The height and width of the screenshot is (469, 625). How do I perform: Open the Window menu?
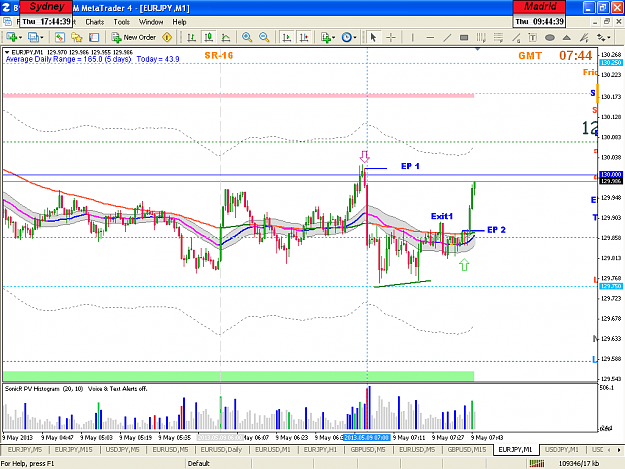point(151,22)
